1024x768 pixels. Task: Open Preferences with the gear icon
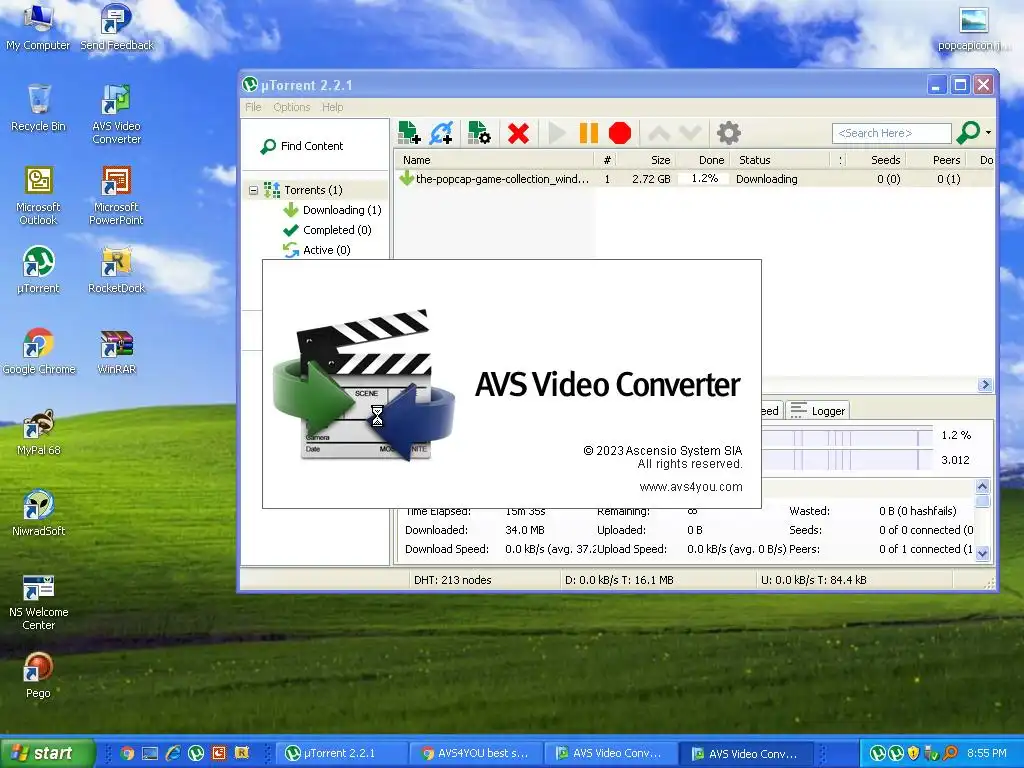pos(729,133)
